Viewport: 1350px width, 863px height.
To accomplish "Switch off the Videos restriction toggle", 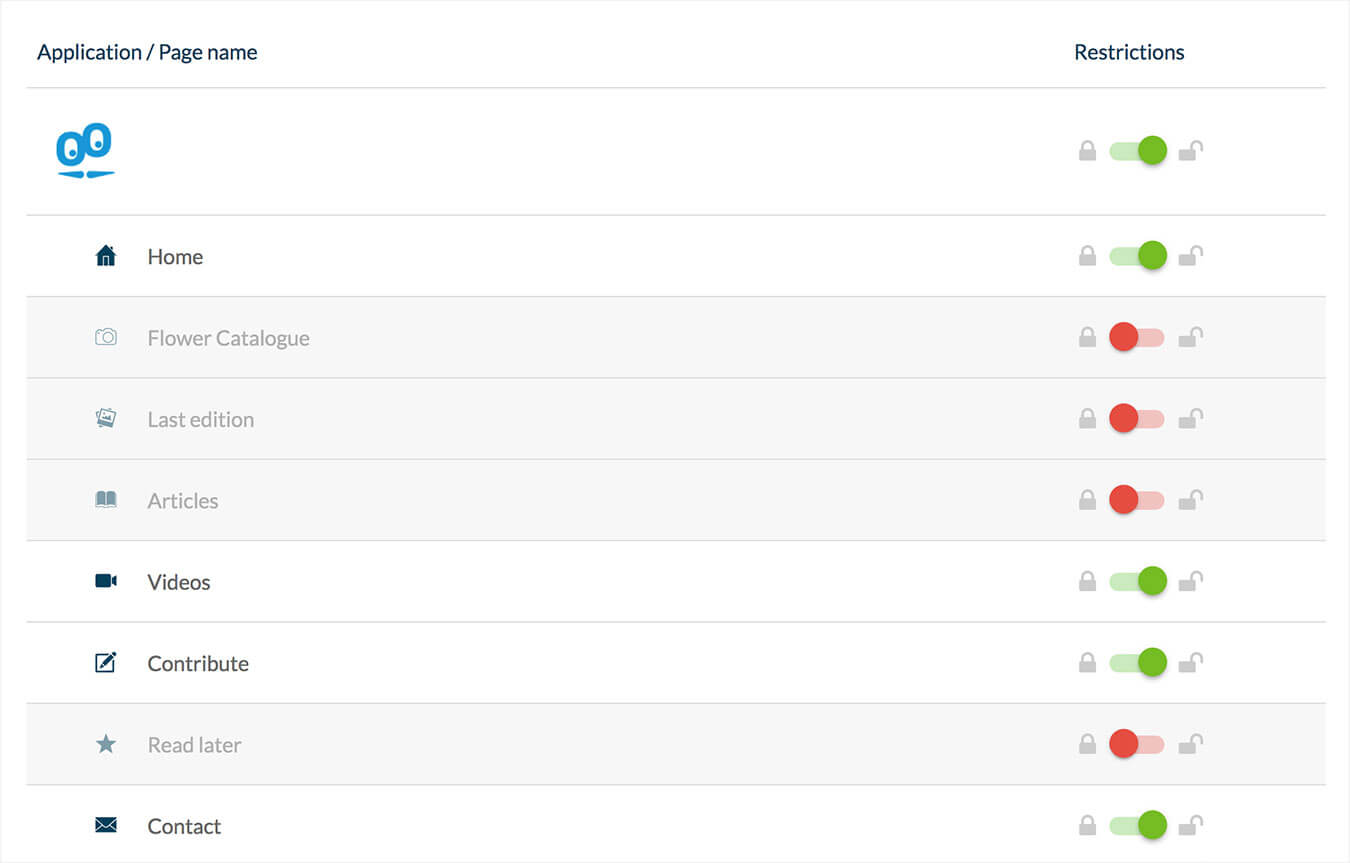I will [x=1138, y=581].
